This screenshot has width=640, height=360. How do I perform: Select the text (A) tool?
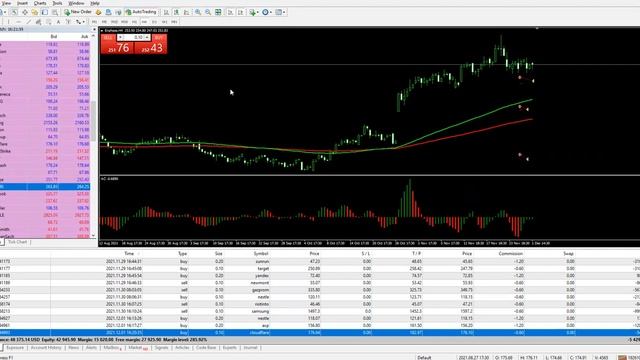click(x=58, y=22)
